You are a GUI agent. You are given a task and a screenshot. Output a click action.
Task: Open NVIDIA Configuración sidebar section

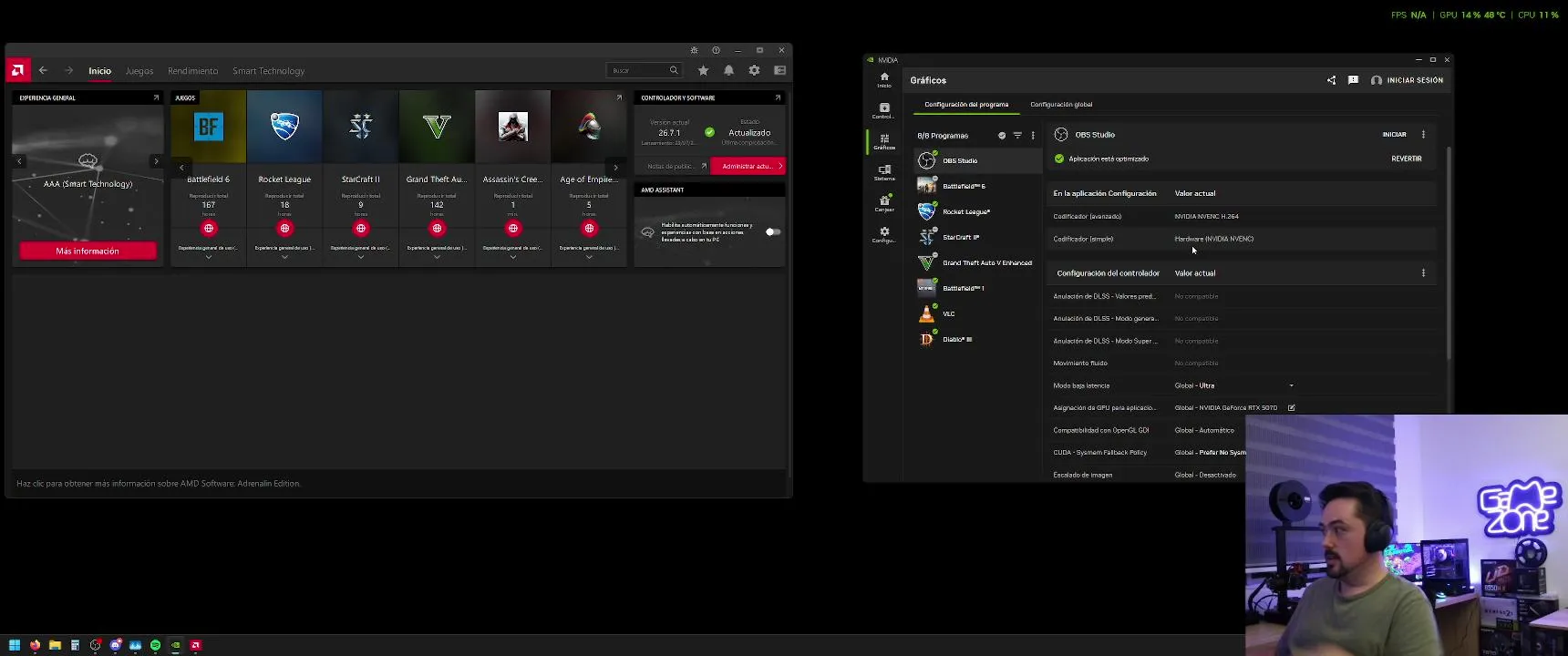[x=883, y=234]
